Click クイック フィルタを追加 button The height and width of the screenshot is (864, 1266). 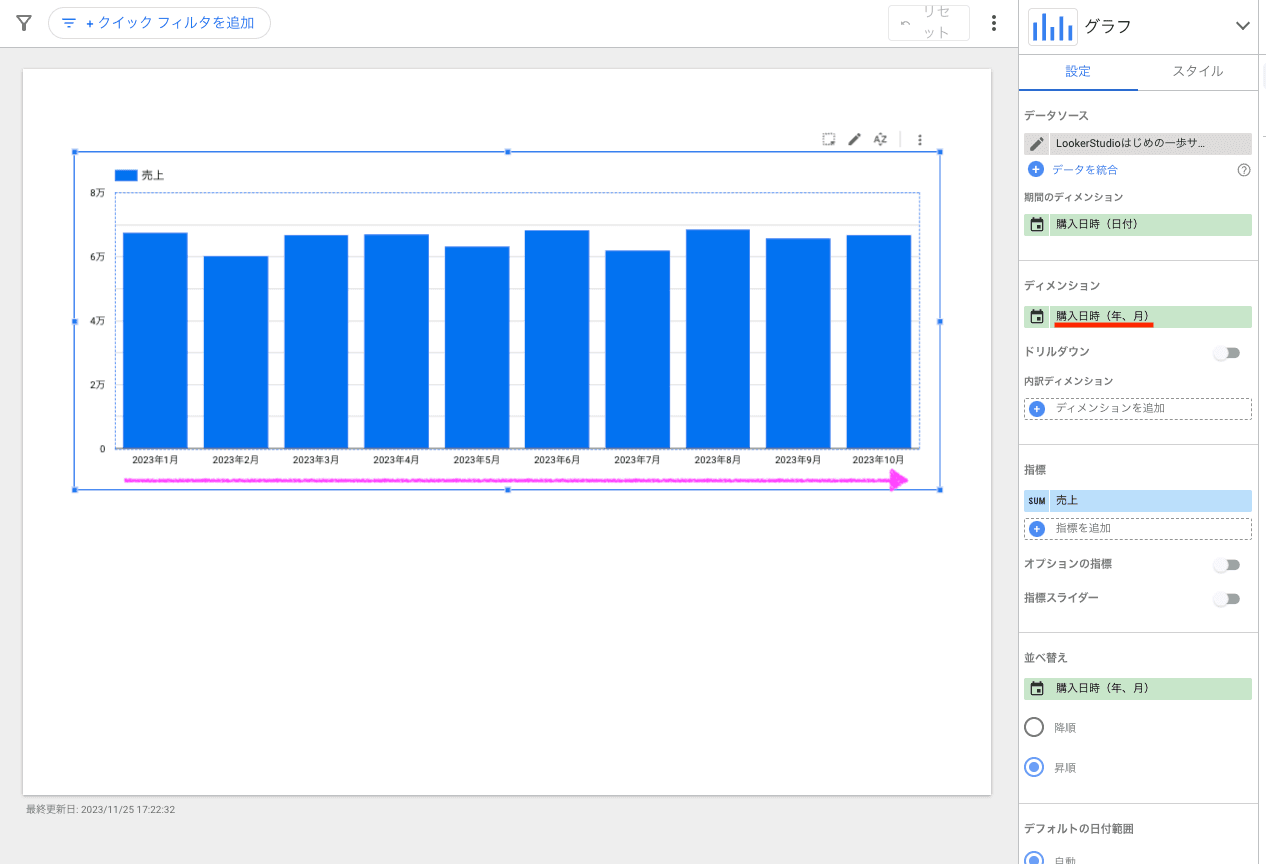pos(159,23)
